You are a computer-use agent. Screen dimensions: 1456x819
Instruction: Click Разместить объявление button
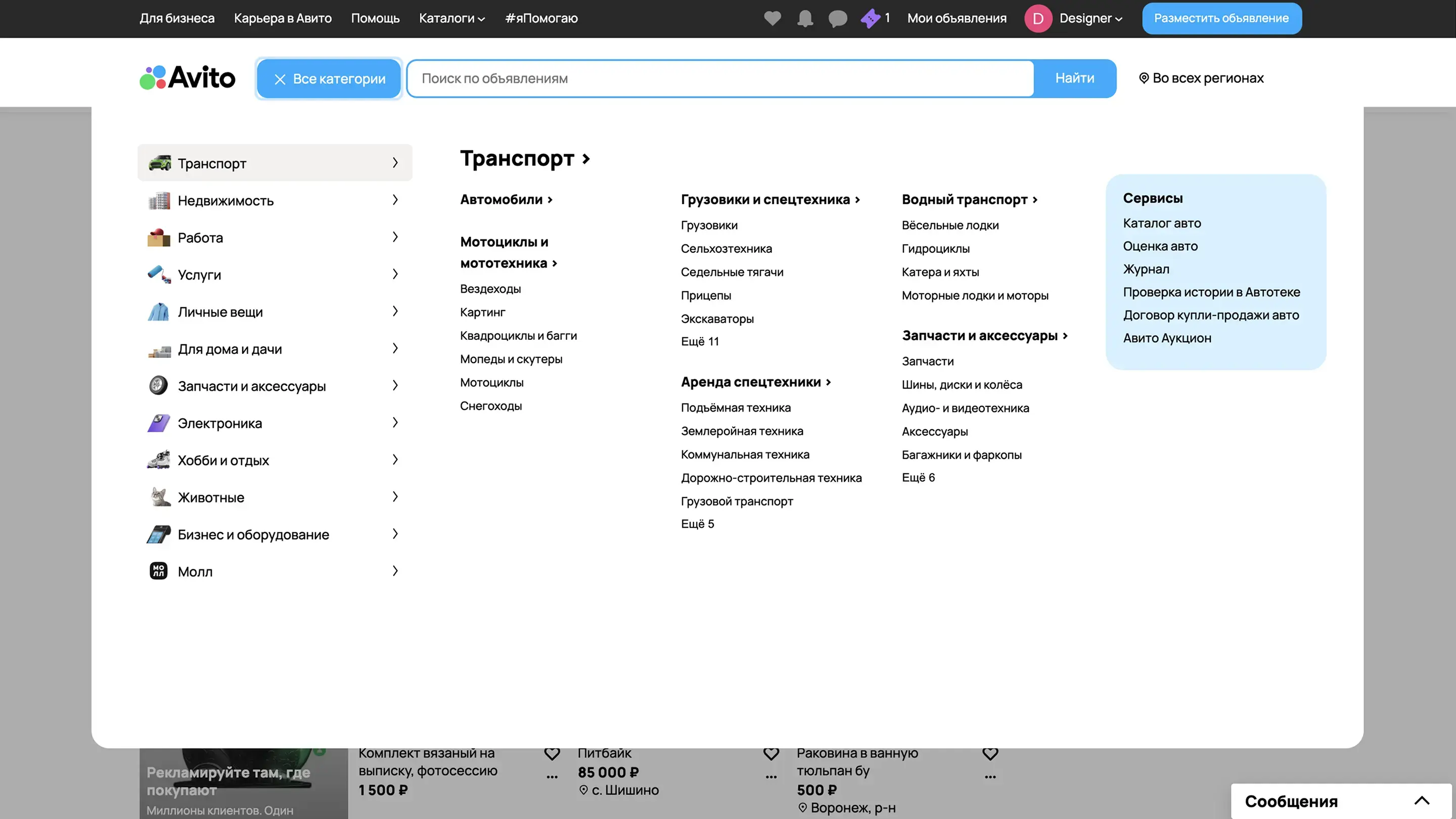1221,18
